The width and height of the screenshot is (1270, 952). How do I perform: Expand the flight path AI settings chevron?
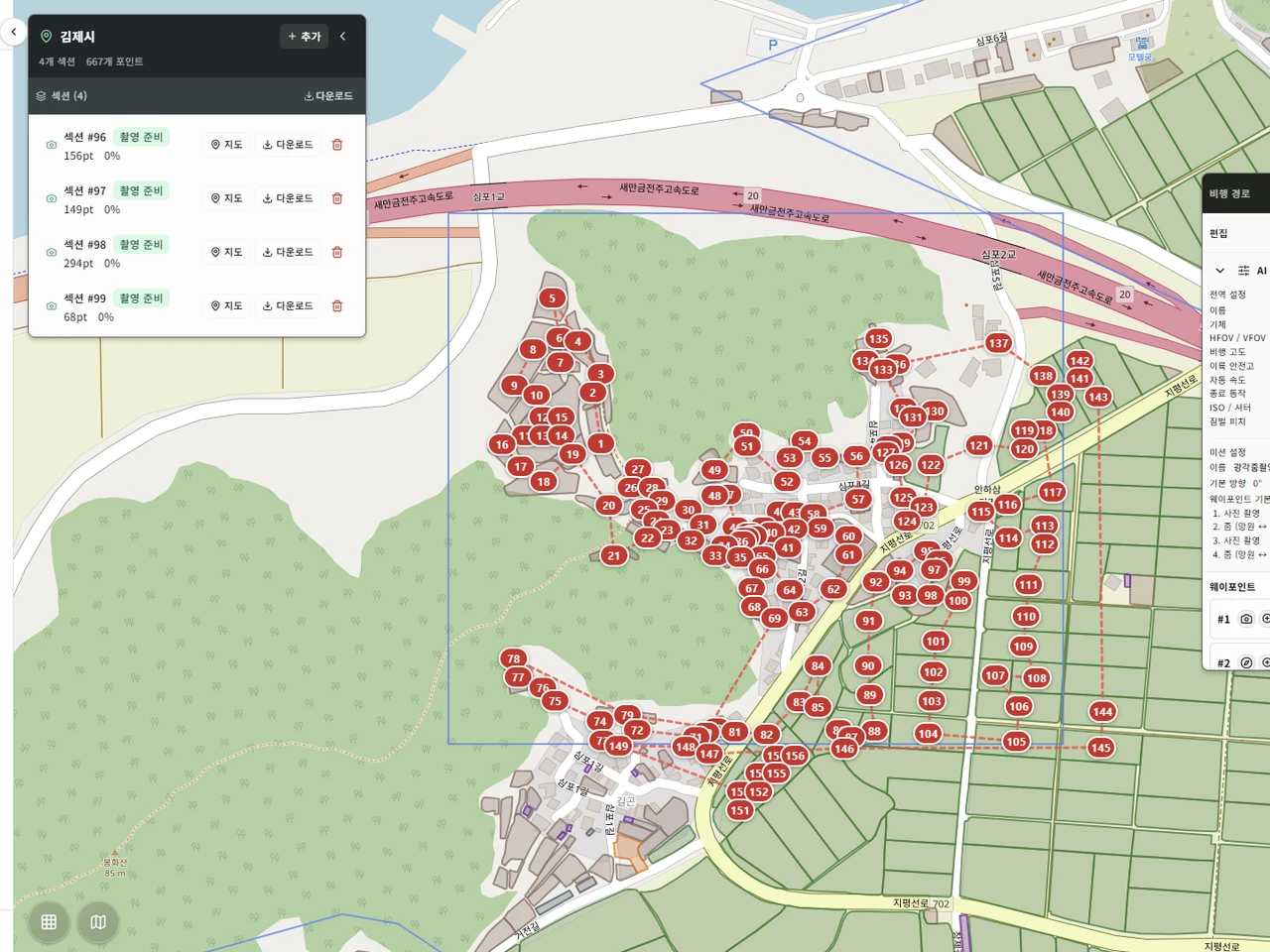point(1219,271)
